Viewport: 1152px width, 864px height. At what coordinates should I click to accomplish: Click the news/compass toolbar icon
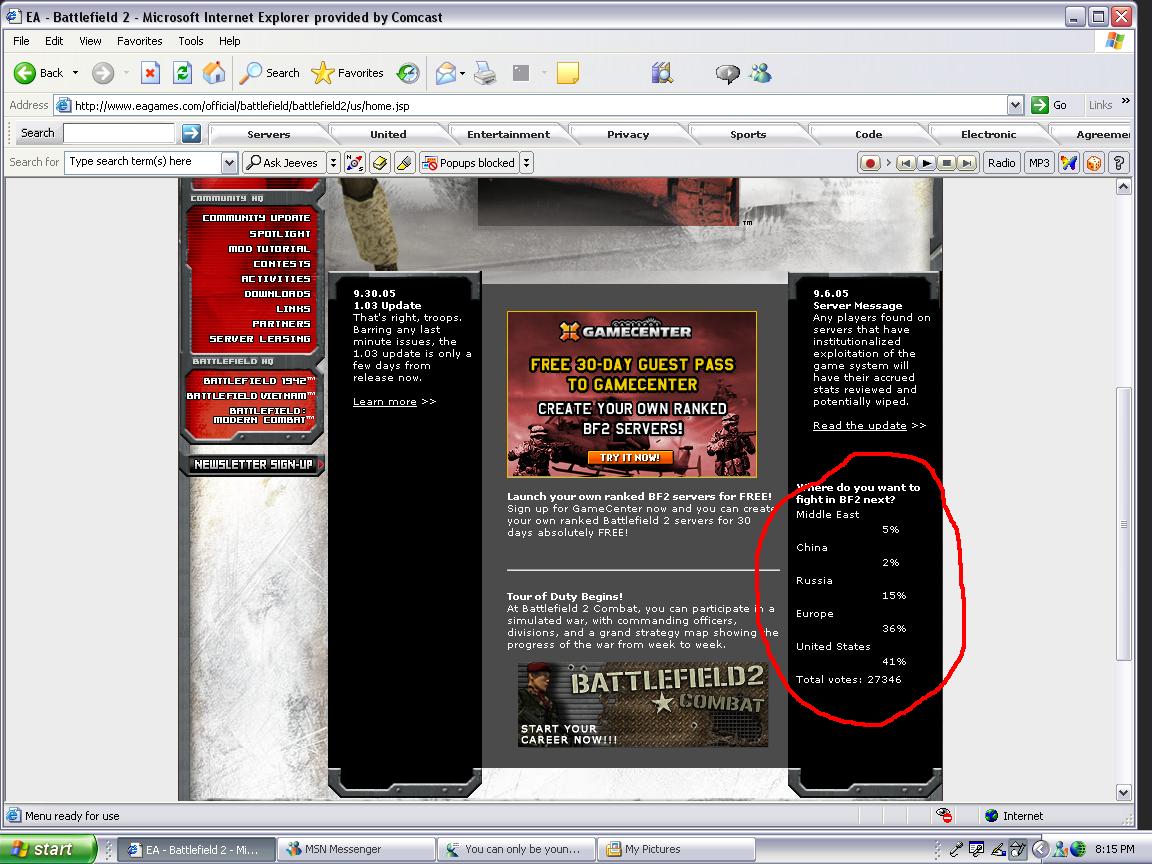click(x=355, y=162)
